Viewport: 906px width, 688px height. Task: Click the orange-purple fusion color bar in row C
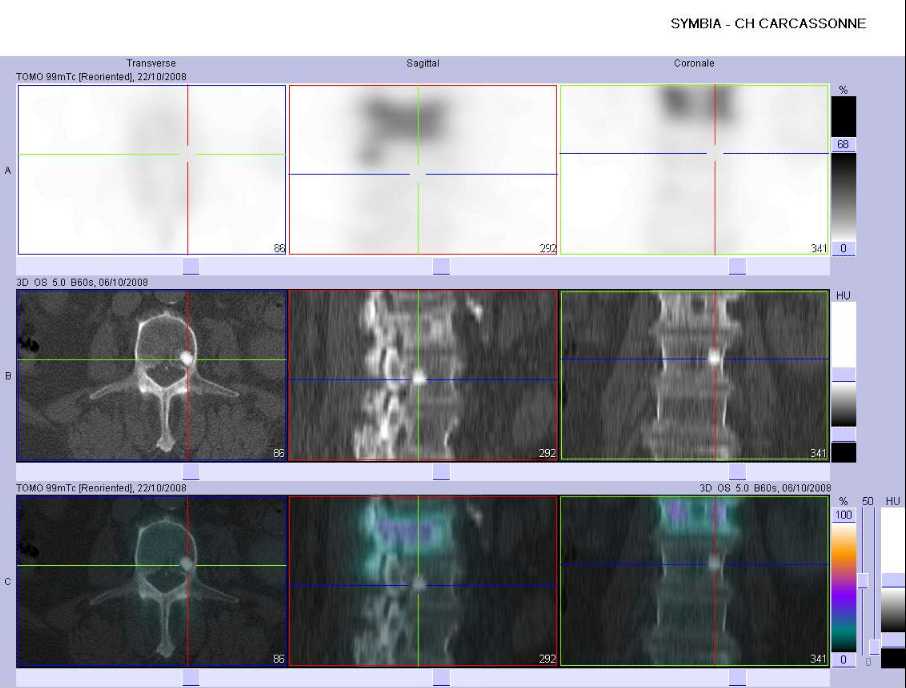pyautogui.click(x=844, y=587)
